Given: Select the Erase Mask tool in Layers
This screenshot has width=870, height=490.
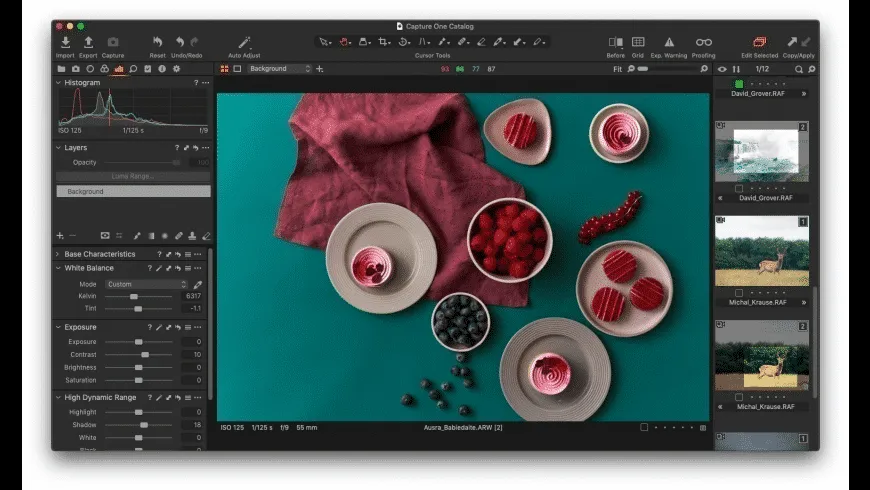Looking at the screenshot, I should (x=206, y=236).
